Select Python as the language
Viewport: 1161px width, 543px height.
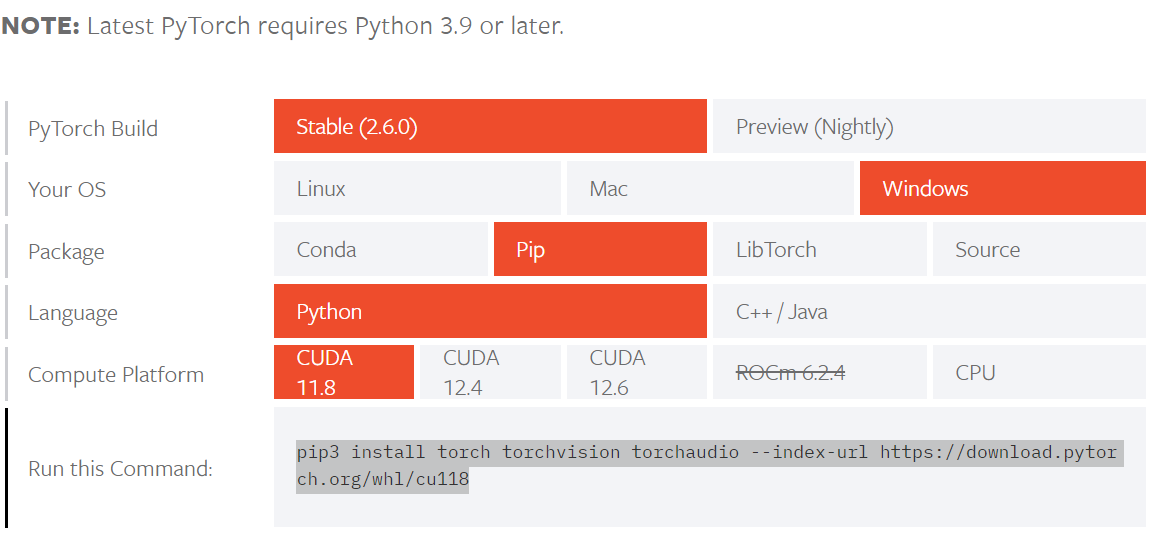[490, 312]
